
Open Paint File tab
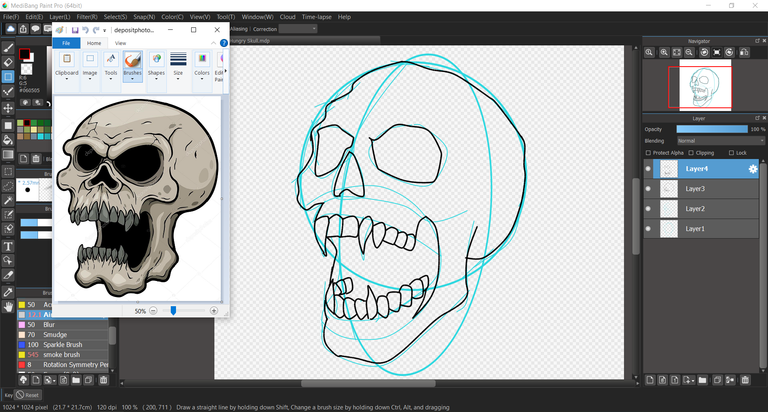click(66, 43)
